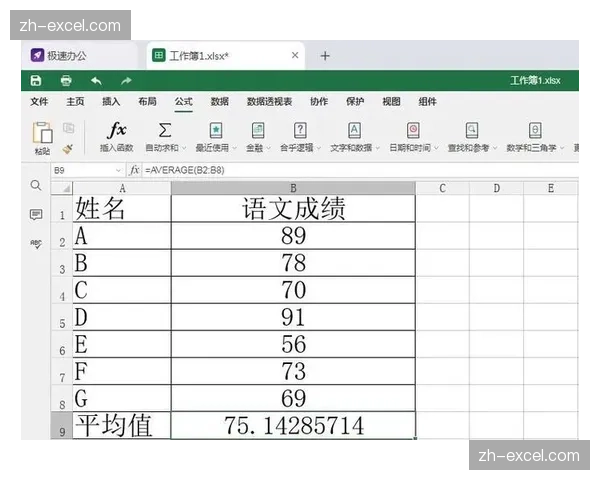Click the fx icon beside formula bar

[x=134, y=170]
